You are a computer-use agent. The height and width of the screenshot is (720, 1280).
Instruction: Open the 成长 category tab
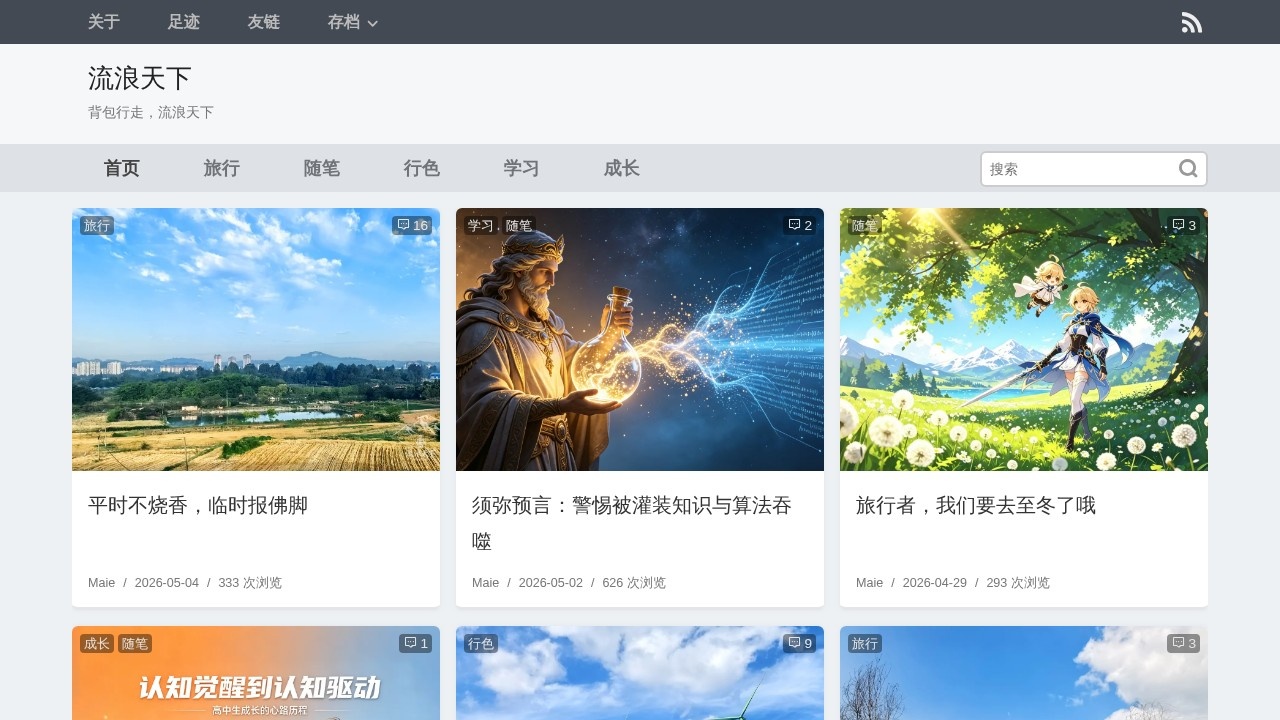click(x=622, y=168)
